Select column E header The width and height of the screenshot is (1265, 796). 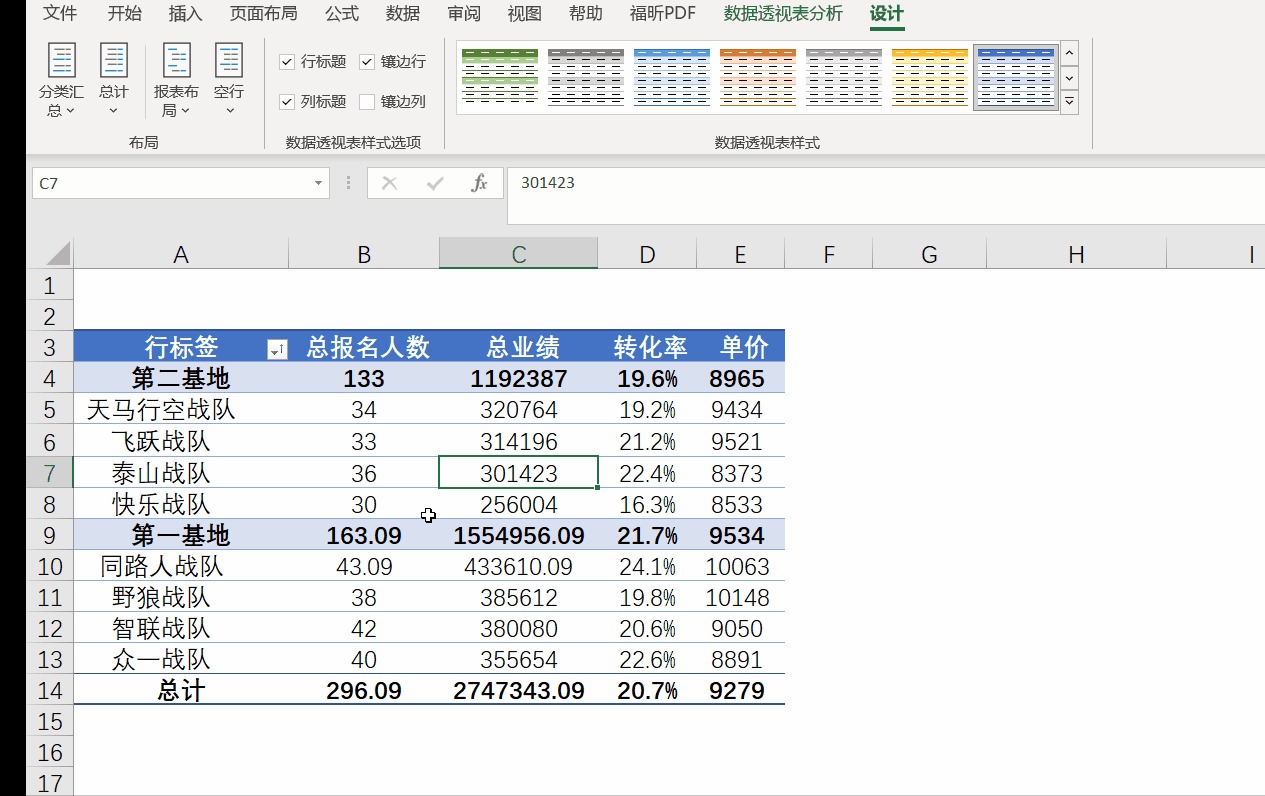pos(740,254)
